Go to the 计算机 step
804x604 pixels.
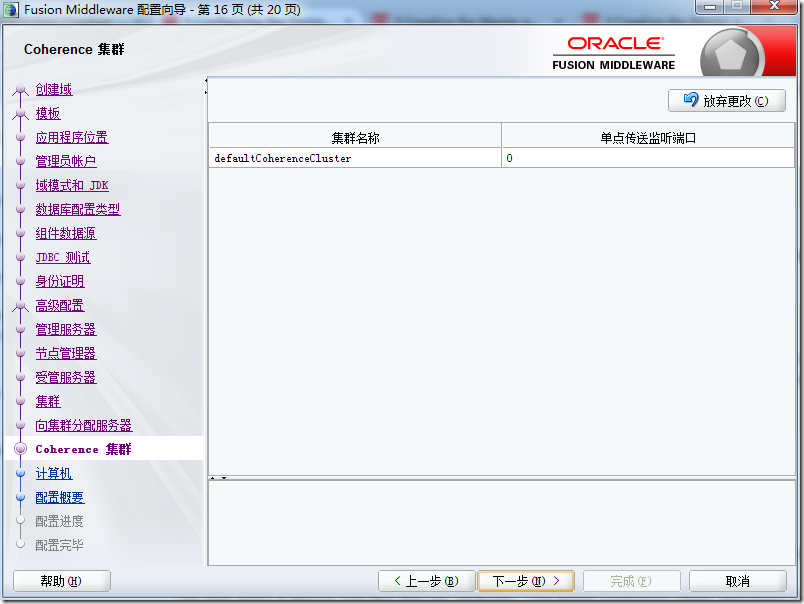(x=54, y=473)
